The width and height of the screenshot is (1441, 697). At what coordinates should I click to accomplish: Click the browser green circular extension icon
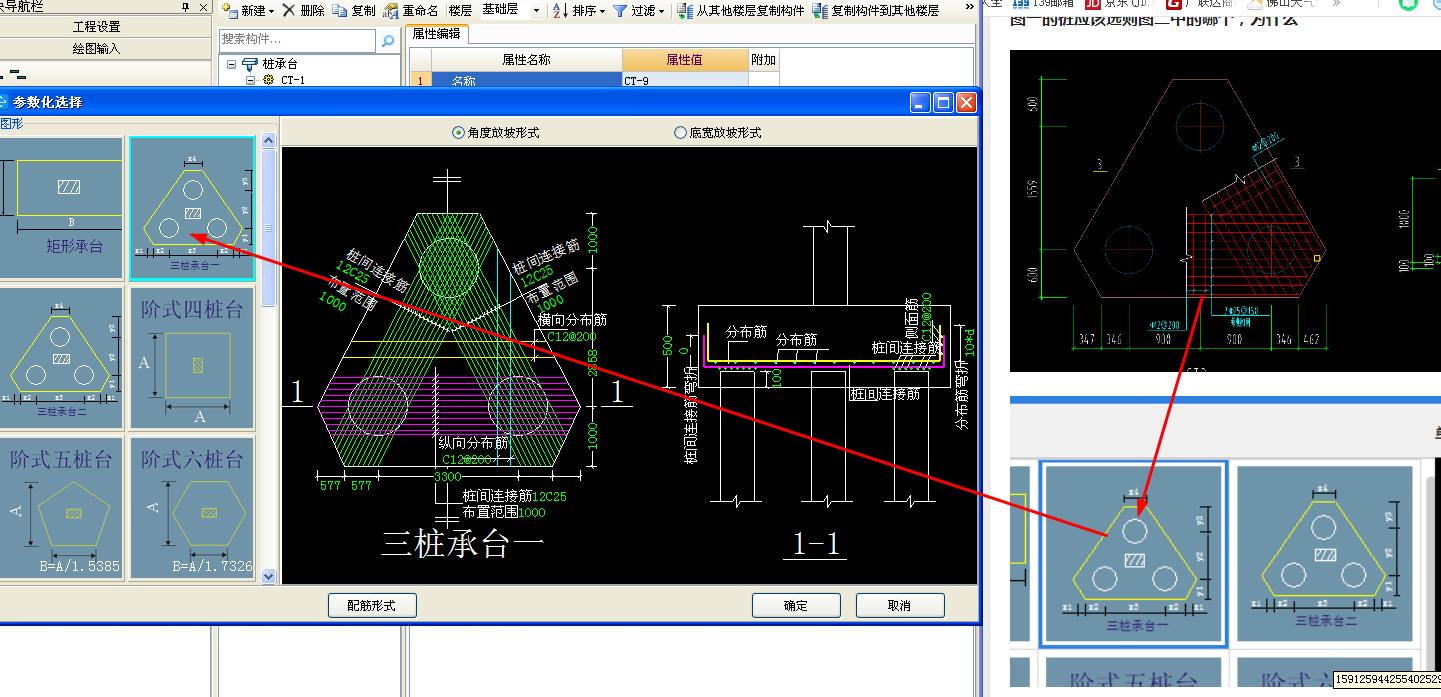click(1408, 3)
